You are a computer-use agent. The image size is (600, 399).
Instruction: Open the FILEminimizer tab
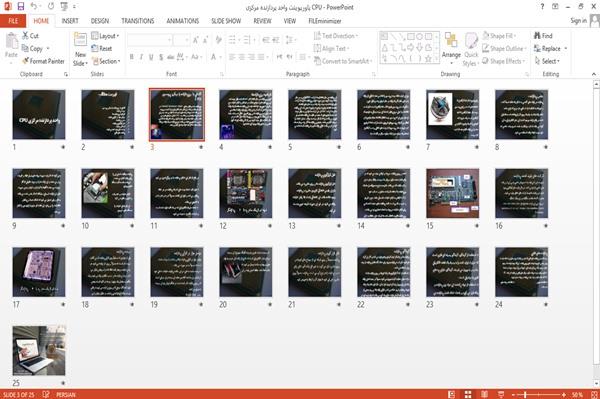[324, 21]
